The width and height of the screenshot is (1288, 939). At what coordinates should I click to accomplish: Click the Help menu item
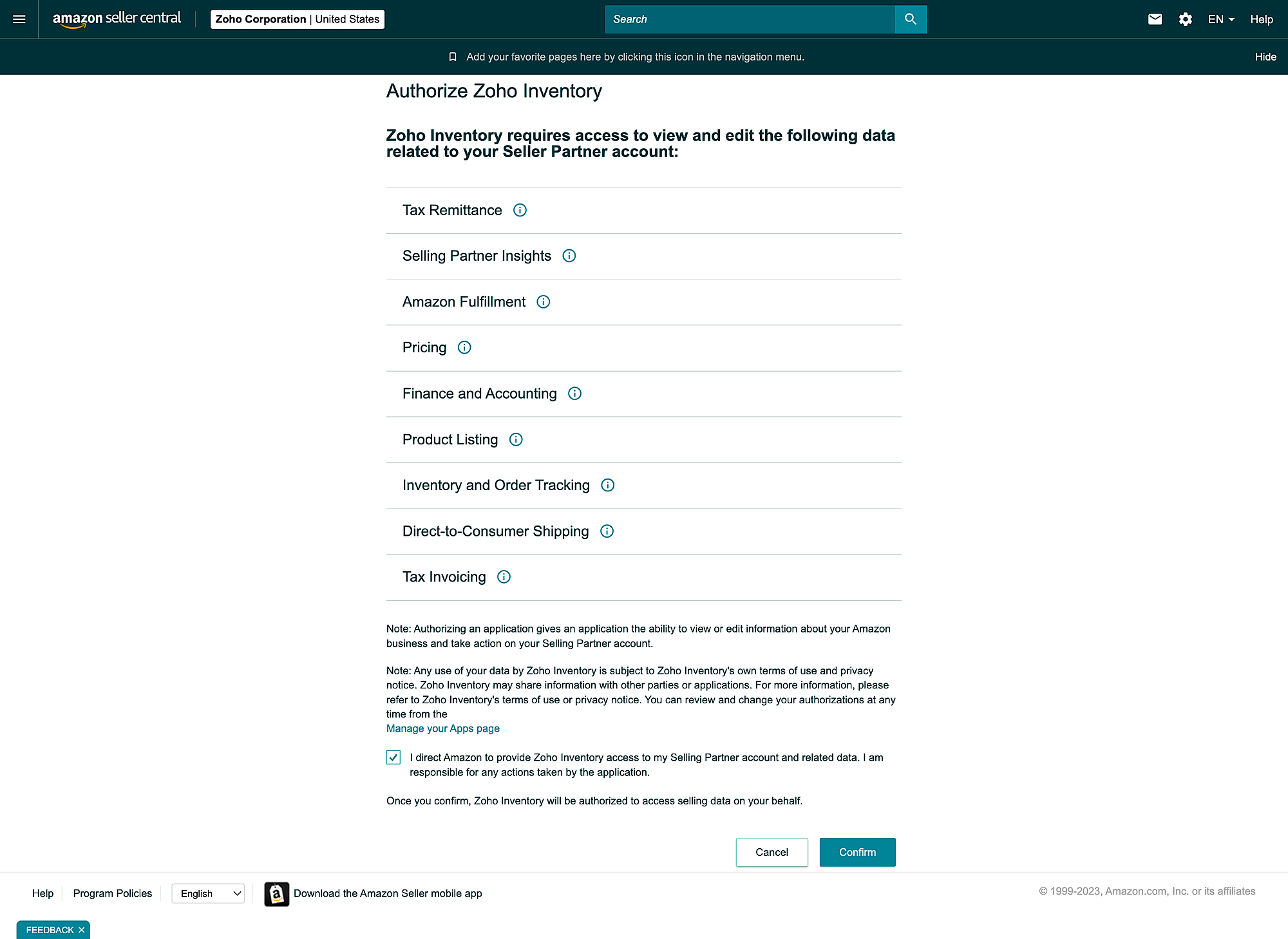tap(1262, 19)
